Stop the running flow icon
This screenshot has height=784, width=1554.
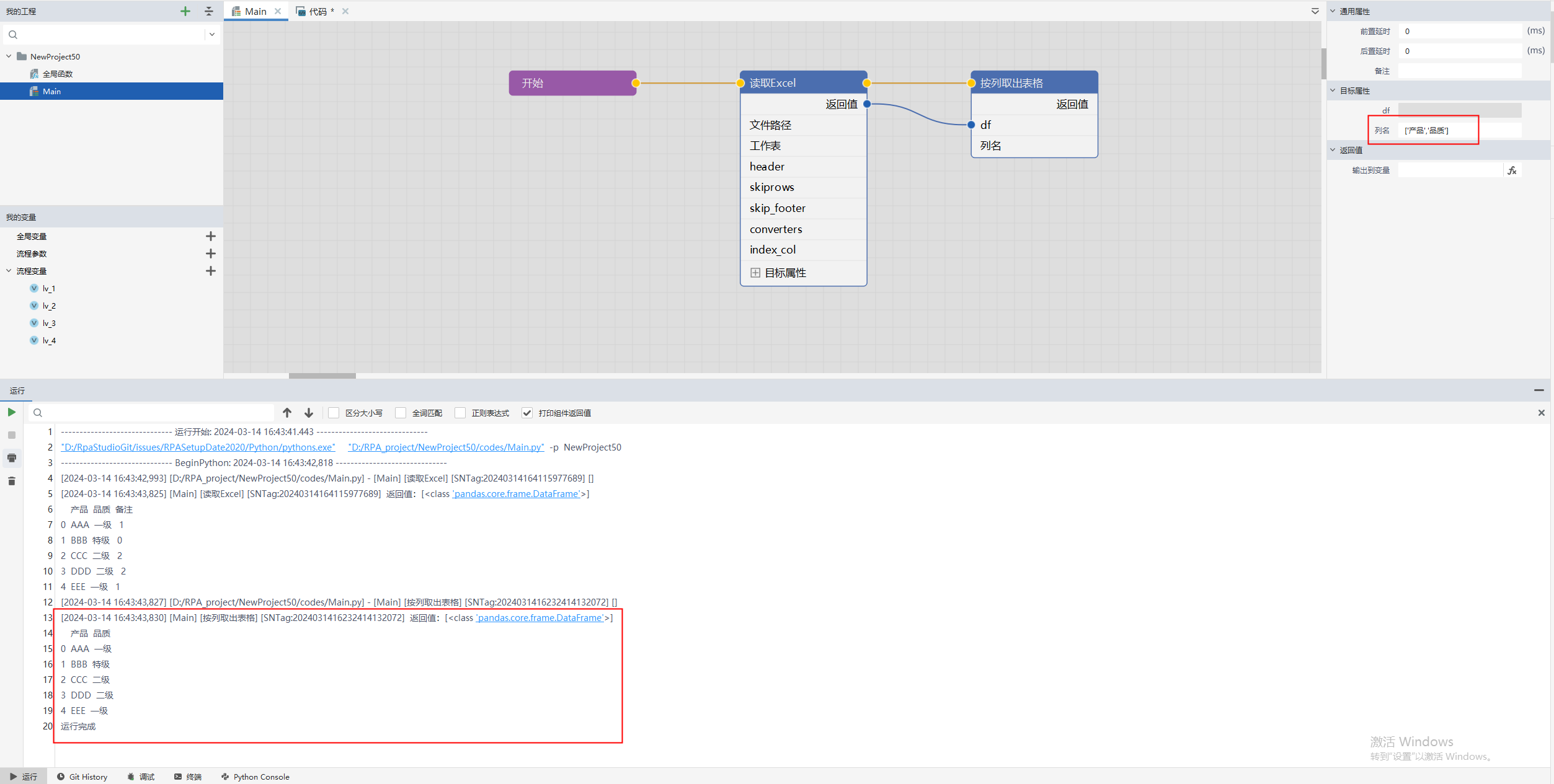pos(12,435)
